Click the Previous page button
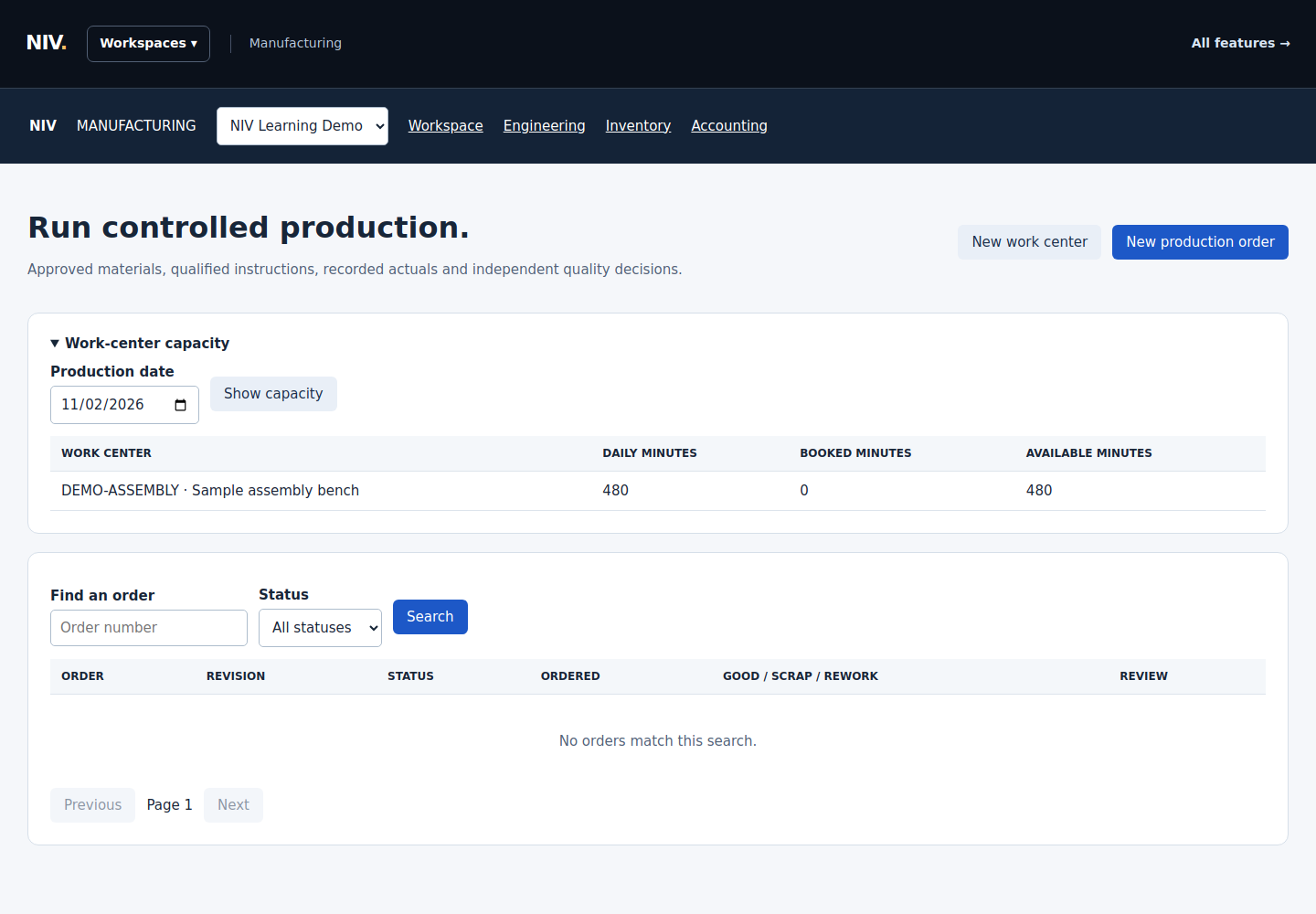 [x=92, y=805]
